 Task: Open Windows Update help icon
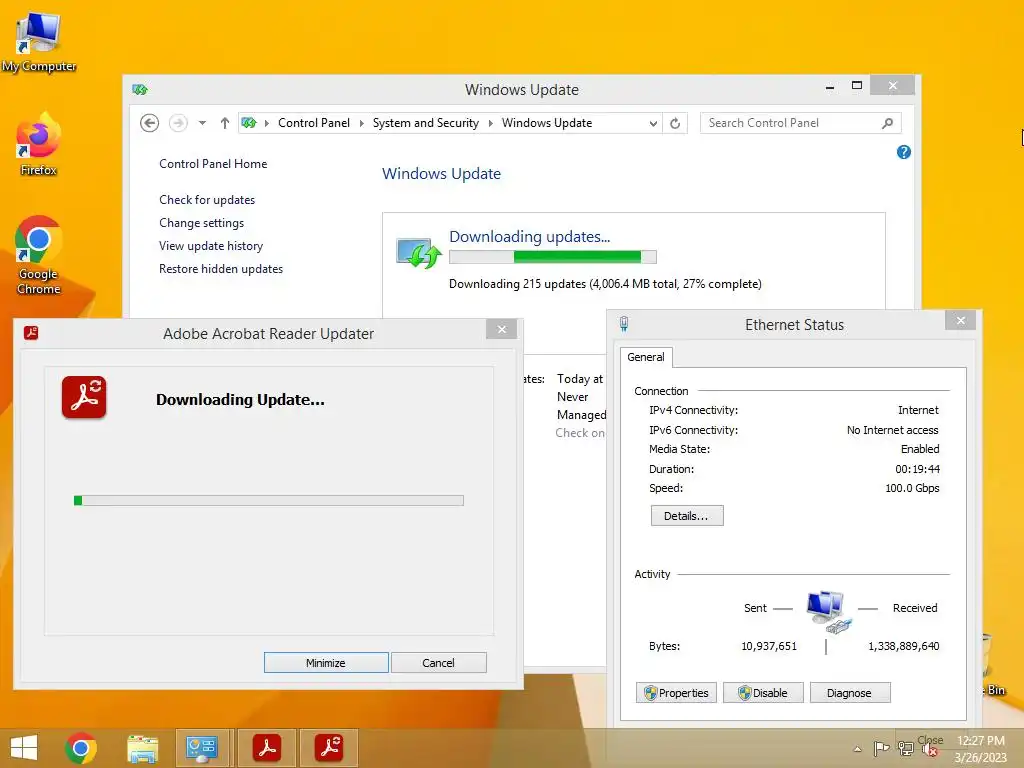(x=904, y=152)
